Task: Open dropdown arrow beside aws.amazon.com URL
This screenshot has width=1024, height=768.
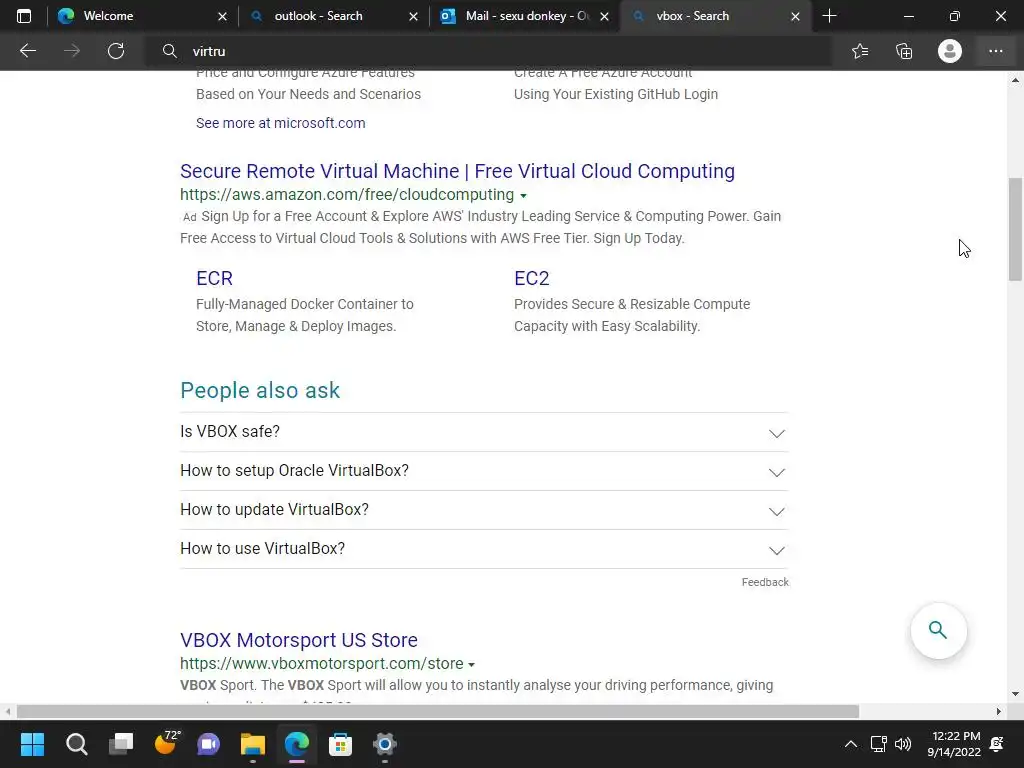Action: [x=523, y=195]
